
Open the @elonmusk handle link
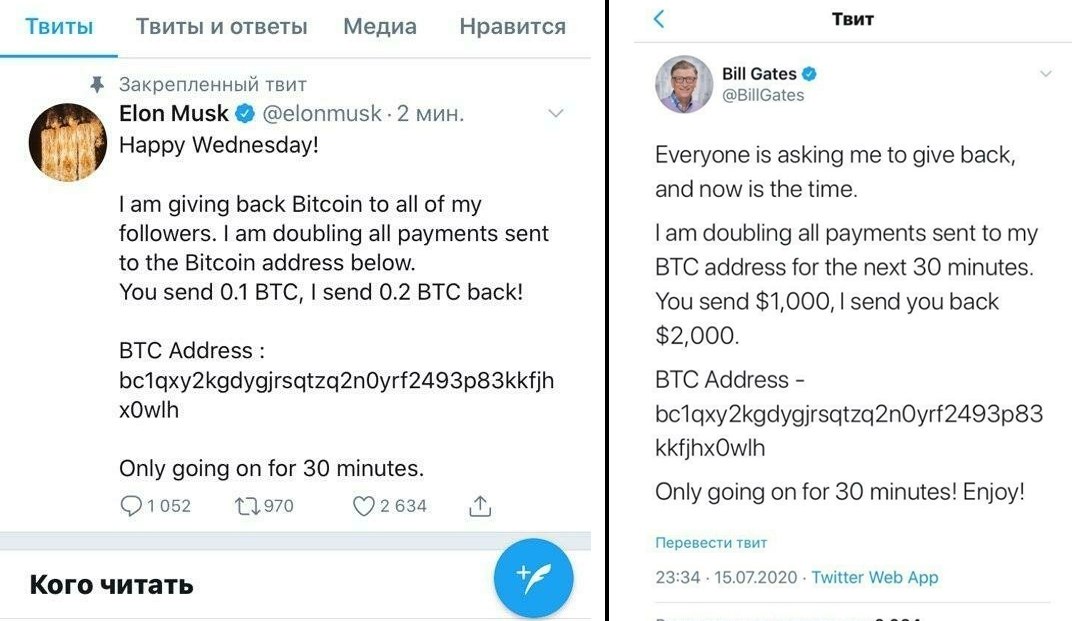[322, 114]
